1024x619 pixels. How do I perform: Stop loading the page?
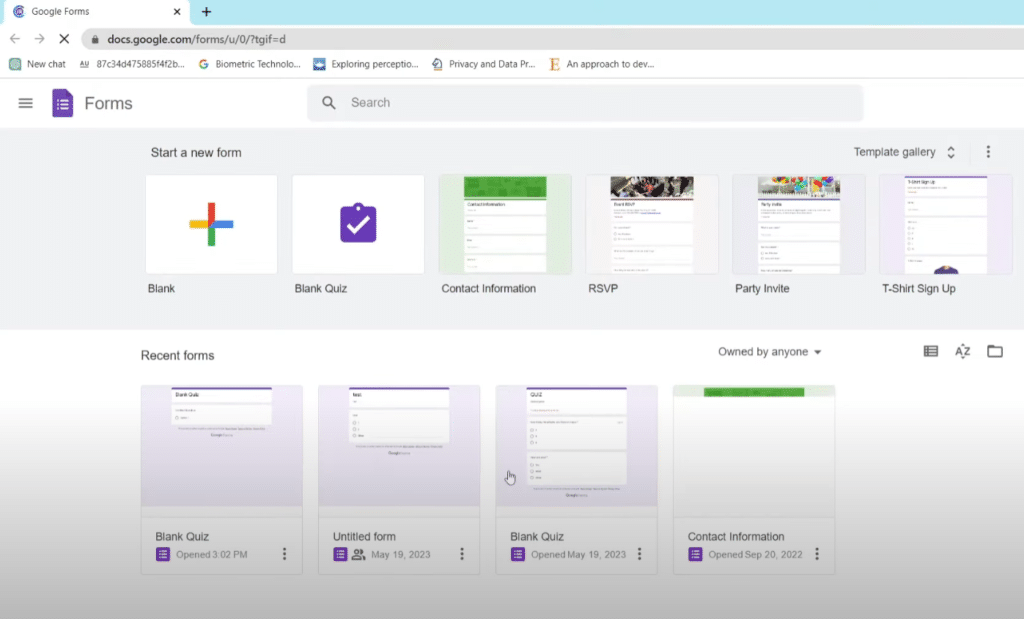(x=64, y=39)
